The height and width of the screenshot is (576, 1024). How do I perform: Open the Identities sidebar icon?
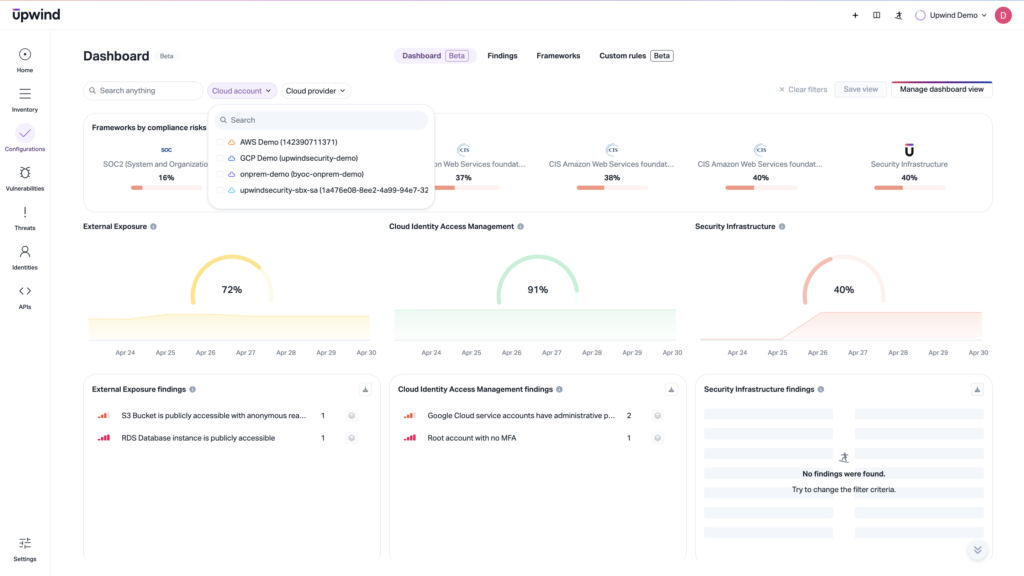tap(23, 253)
